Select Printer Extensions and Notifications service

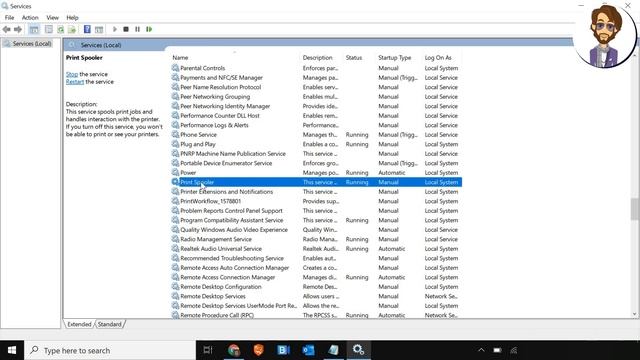tap(316, 192)
